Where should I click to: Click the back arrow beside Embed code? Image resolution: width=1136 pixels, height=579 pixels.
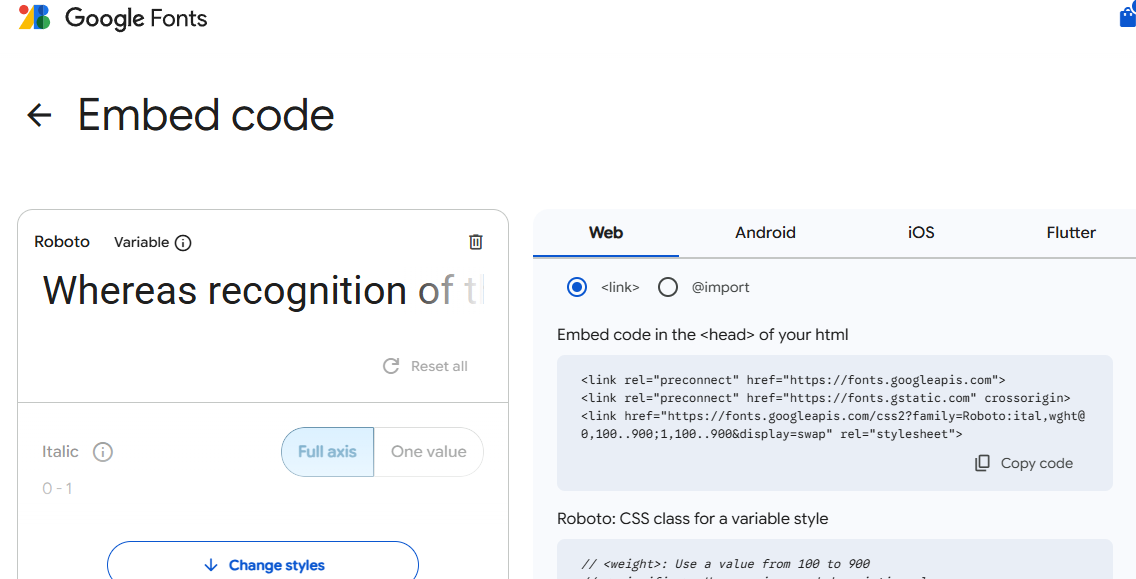pyautogui.click(x=39, y=115)
